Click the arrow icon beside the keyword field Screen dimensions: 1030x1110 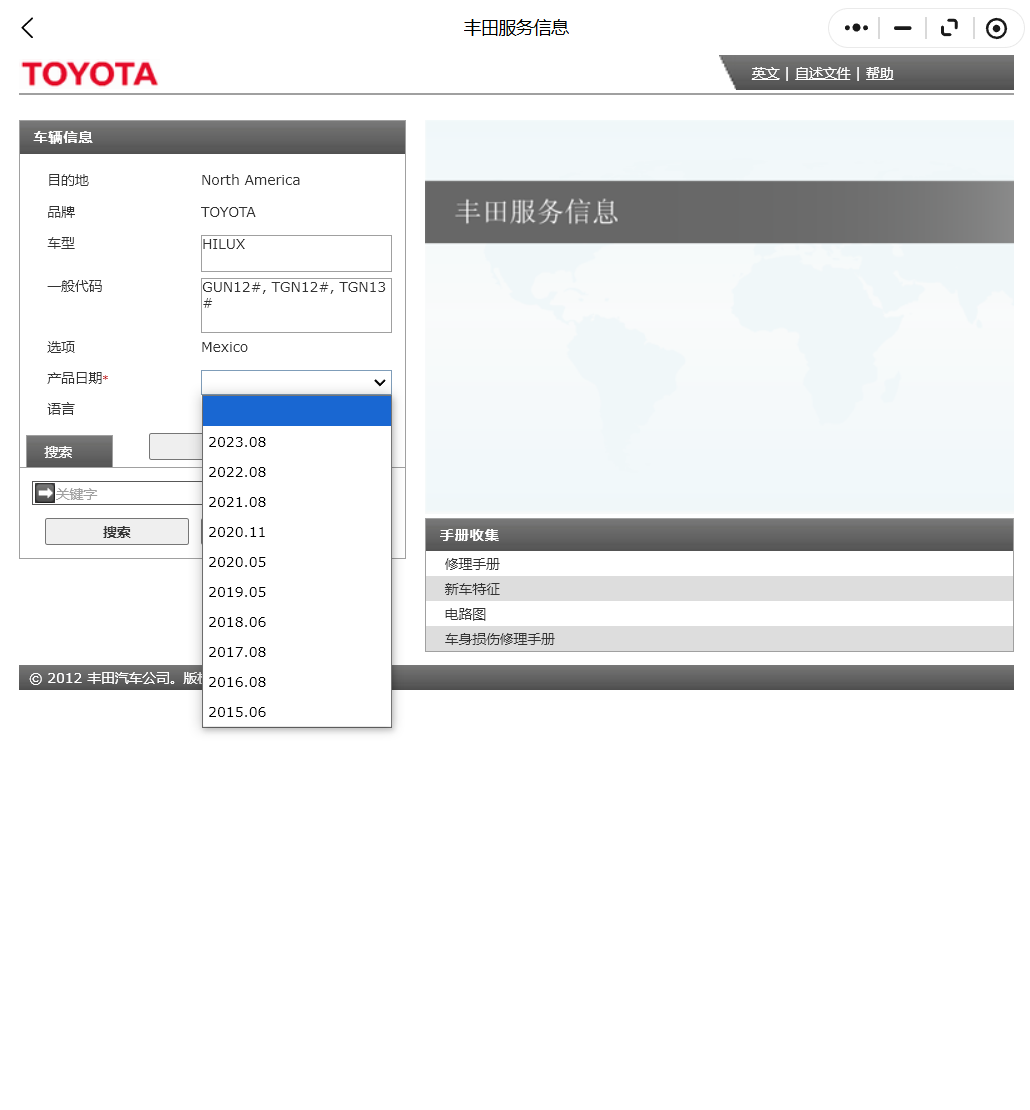click(44, 492)
